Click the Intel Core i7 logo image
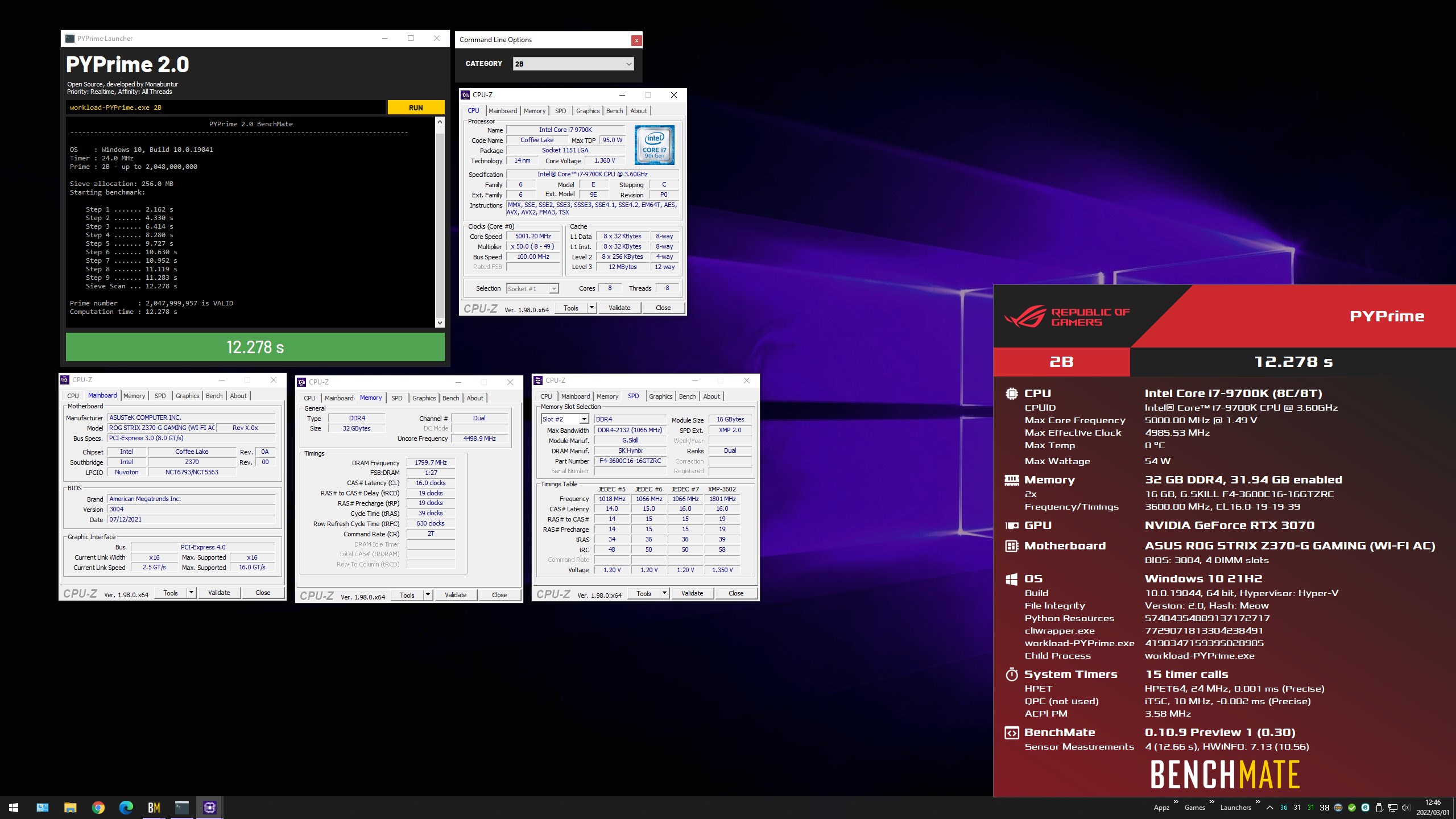1456x819 pixels. 655,145
